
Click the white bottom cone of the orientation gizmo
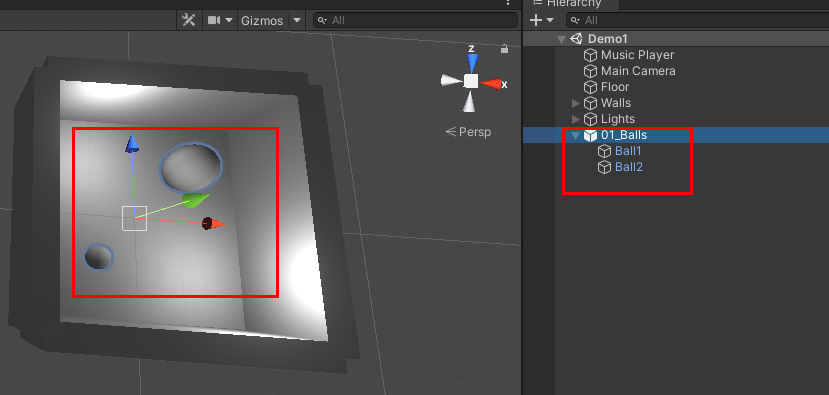click(x=469, y=101)
